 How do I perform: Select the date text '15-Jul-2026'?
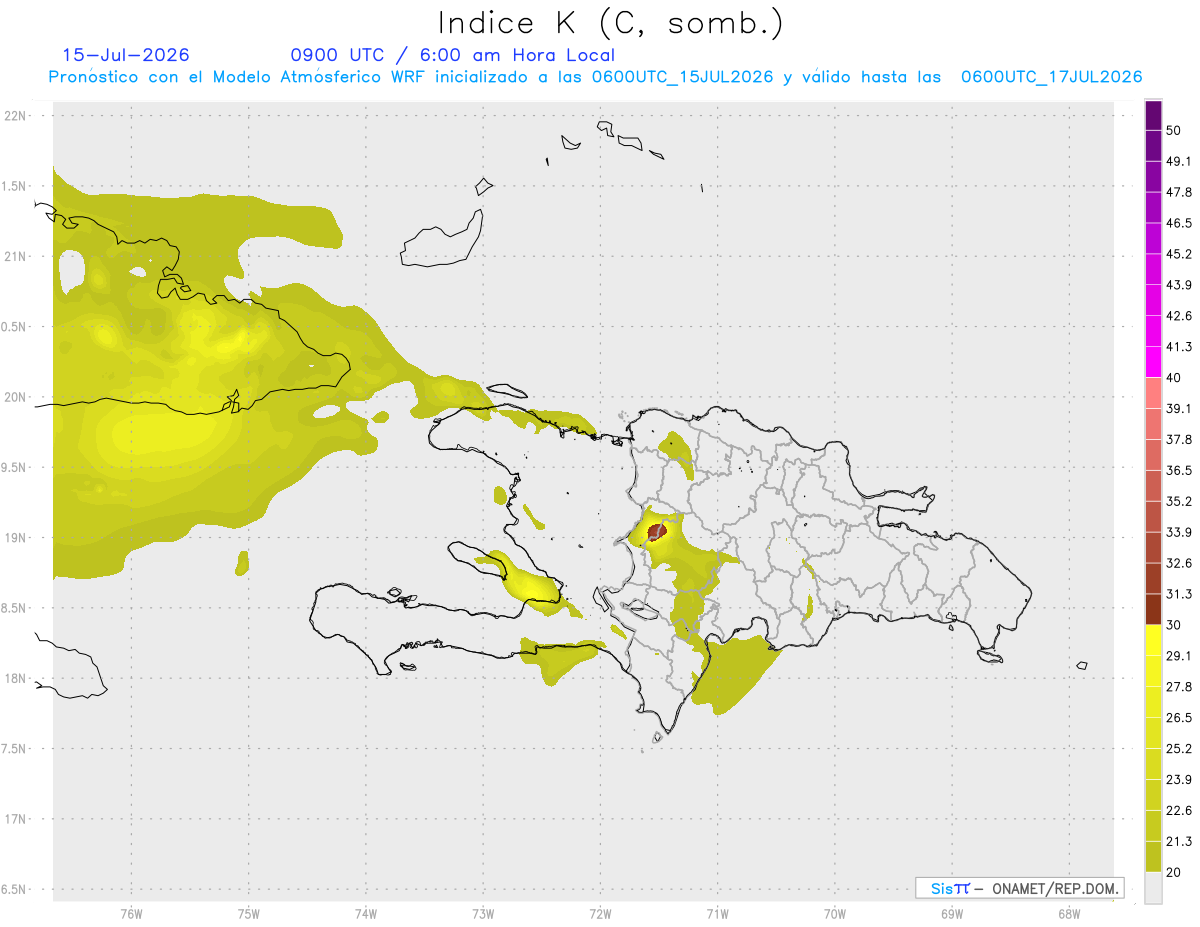tap(126, 55)
